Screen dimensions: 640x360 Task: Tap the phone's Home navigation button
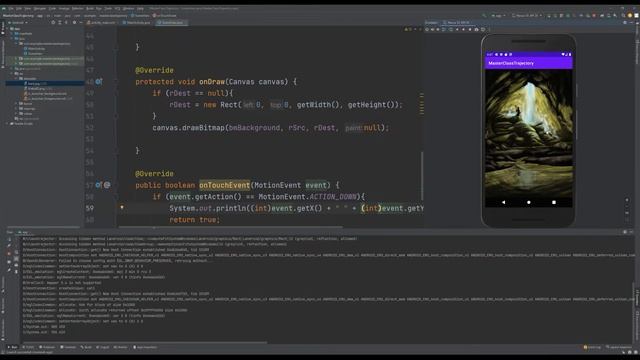[529, 202]
